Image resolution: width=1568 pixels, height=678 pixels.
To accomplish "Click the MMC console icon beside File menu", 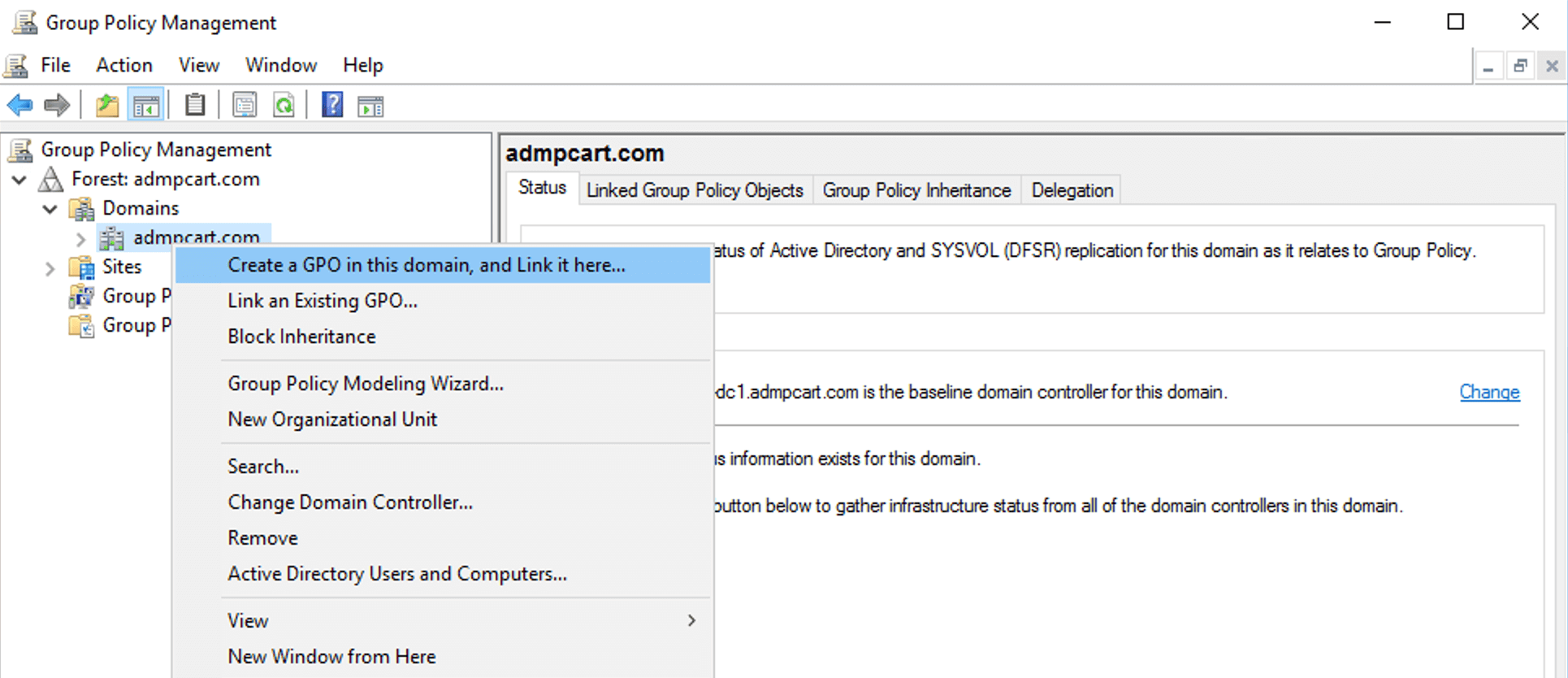I will tap(16, 66).
